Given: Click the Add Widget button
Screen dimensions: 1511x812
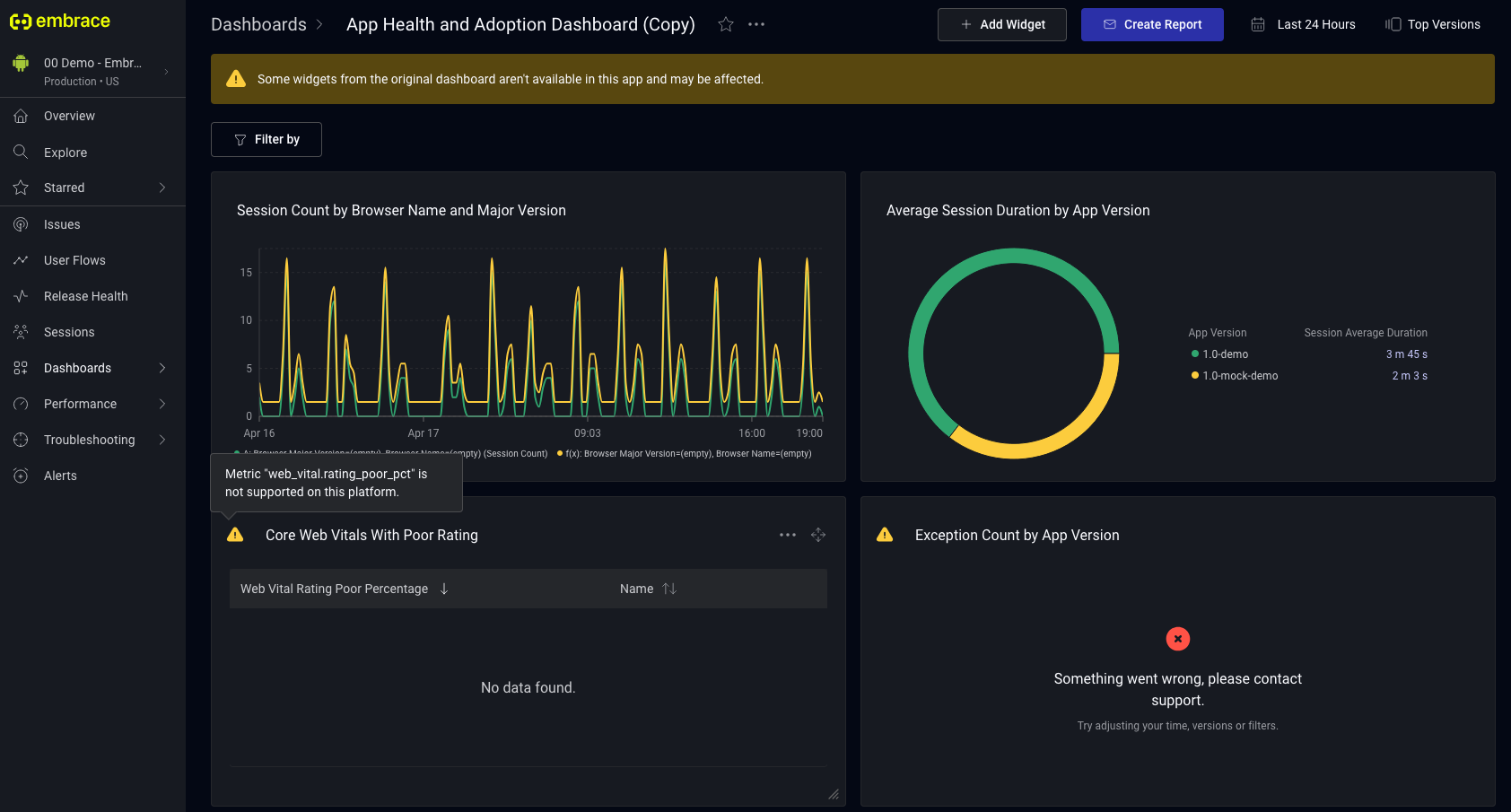Looking at the screenshot, I should click(x=1001, y=25).
